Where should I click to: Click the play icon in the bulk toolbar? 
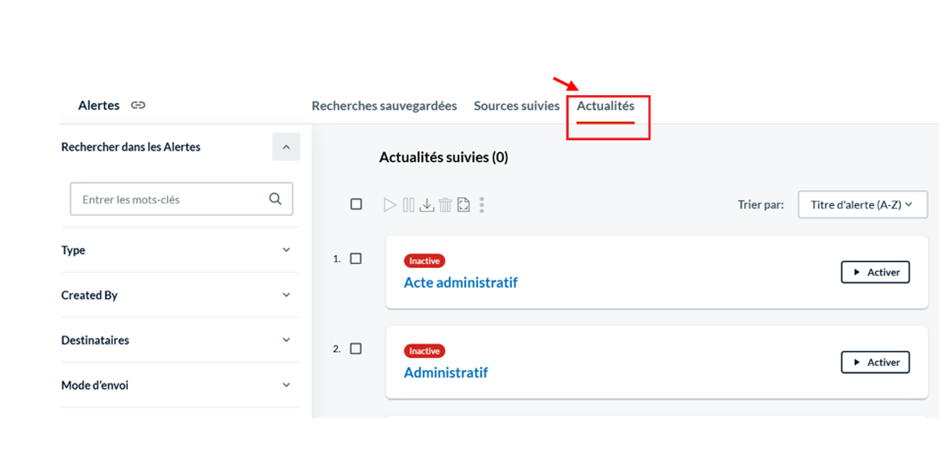point(390,205)
